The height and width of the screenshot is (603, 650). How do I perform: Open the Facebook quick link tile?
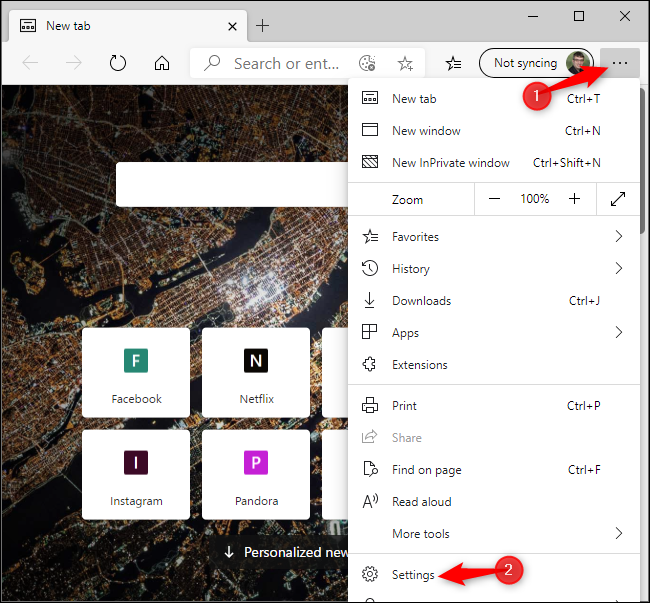tap(136, 373)
